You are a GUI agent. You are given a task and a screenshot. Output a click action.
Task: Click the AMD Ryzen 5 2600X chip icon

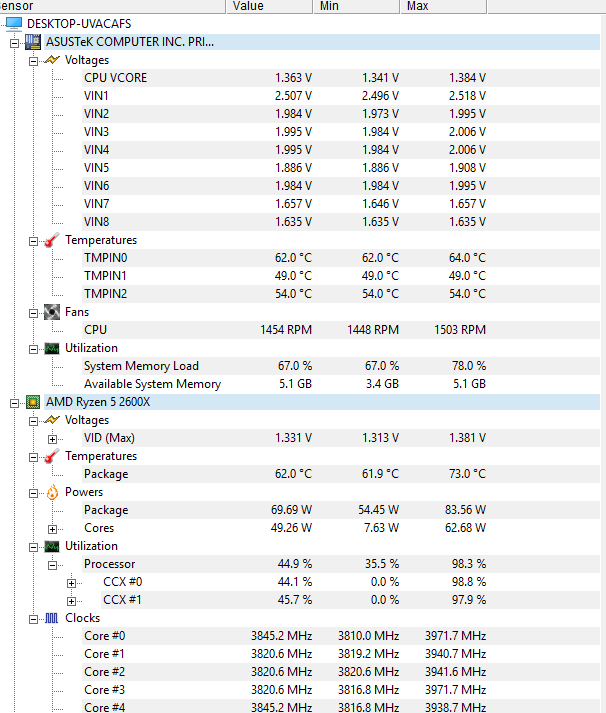coord(33,402)
